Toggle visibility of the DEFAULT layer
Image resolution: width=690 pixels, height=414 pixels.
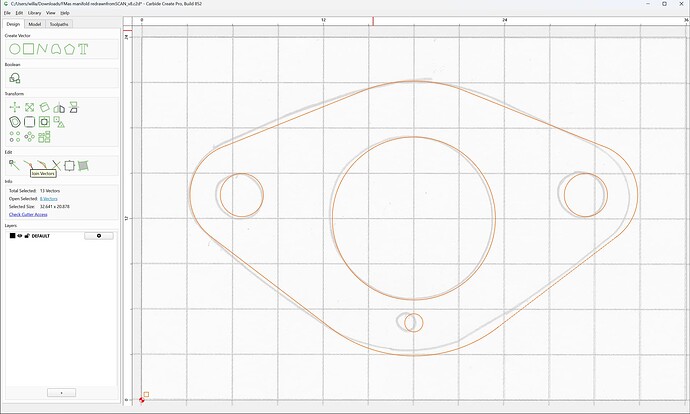click(20, 236)
